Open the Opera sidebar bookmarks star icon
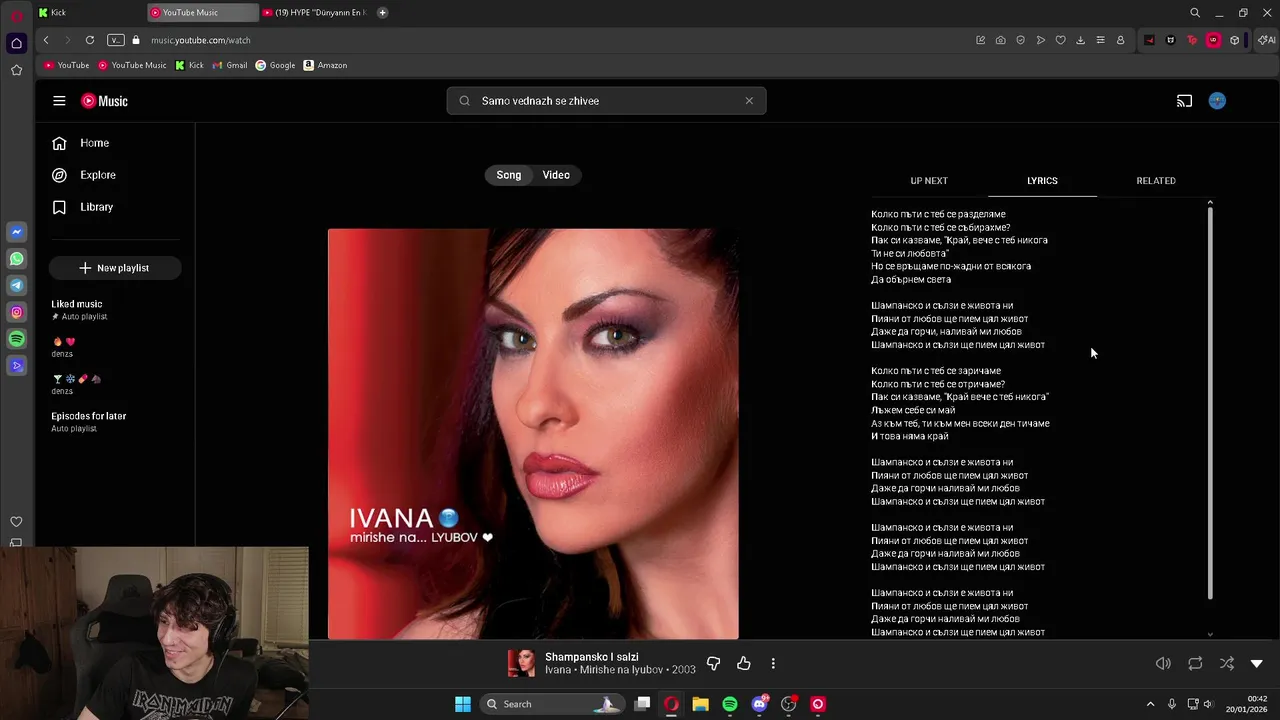This screenshot has height=720, width=1280. click(x=16, y=71)
